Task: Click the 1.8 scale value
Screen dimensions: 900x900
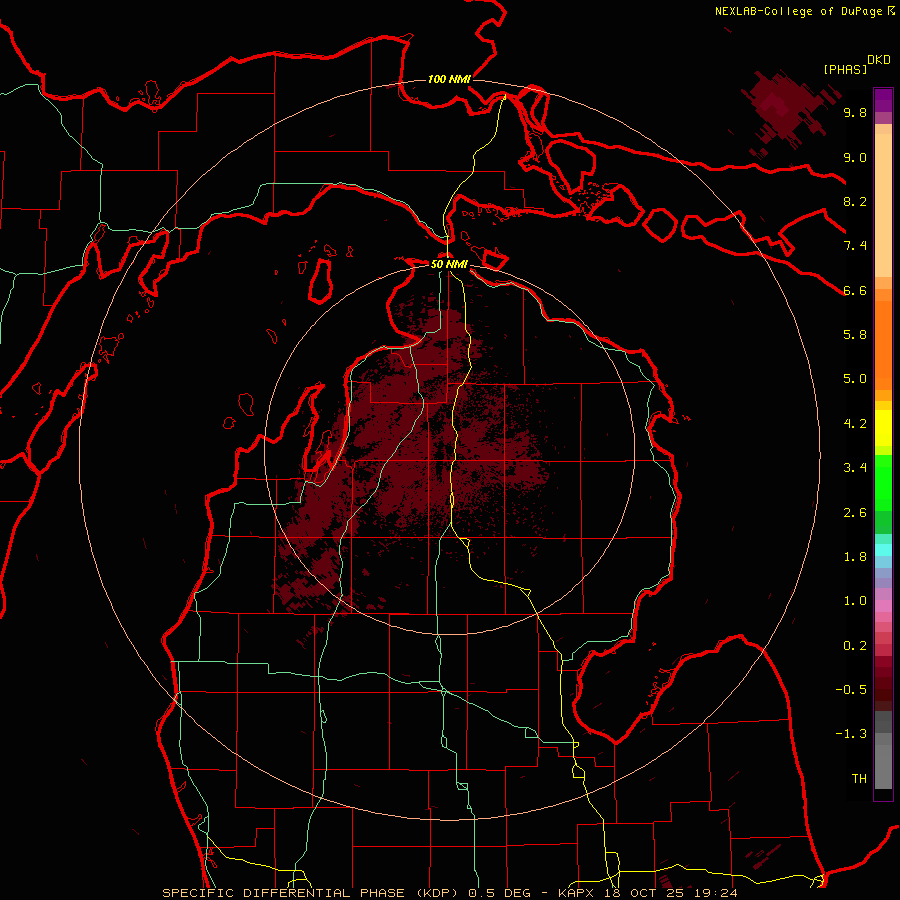Action: 855,557
